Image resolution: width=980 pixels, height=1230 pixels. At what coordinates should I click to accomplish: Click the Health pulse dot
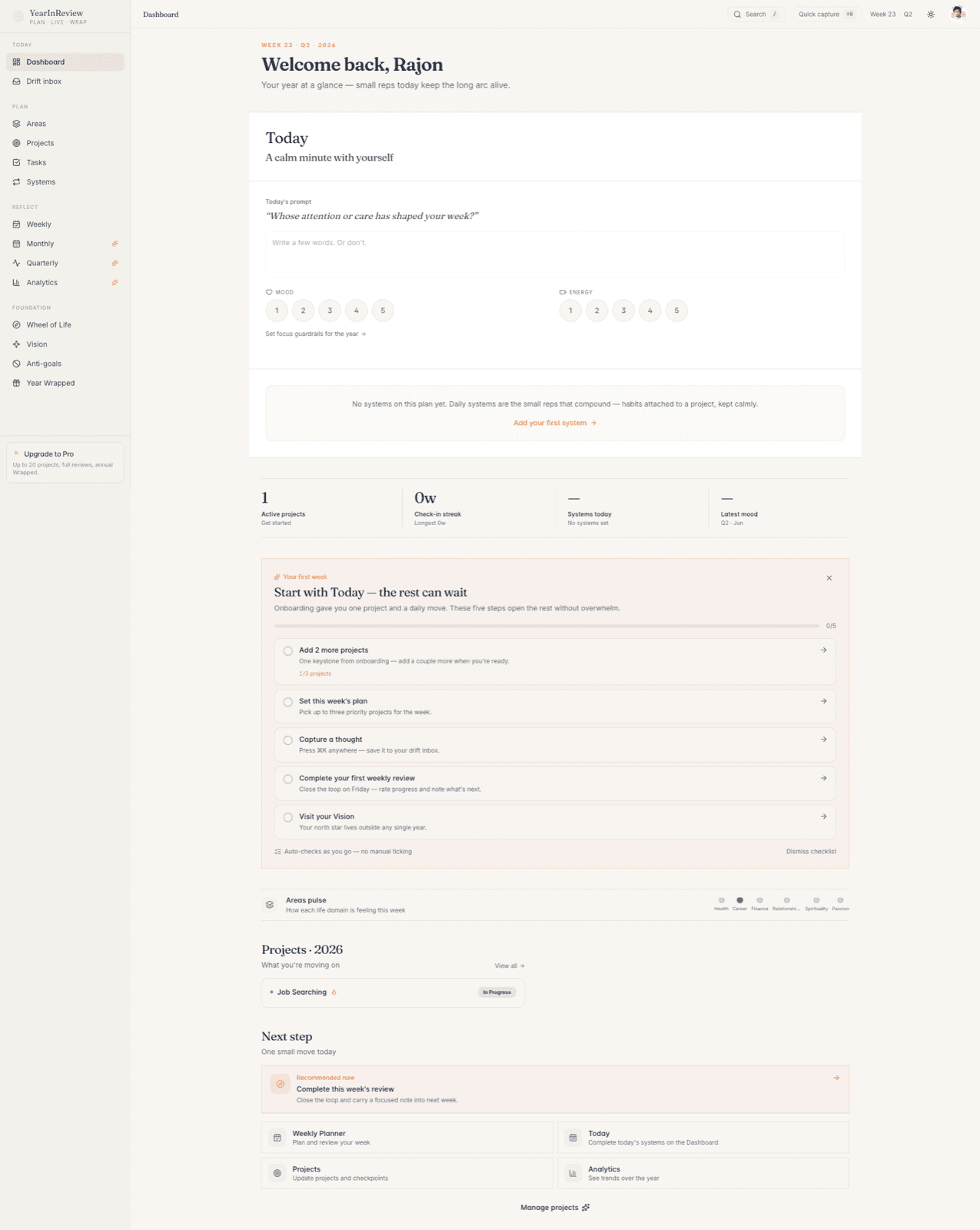pyautogui.click(x=721, y=900)
